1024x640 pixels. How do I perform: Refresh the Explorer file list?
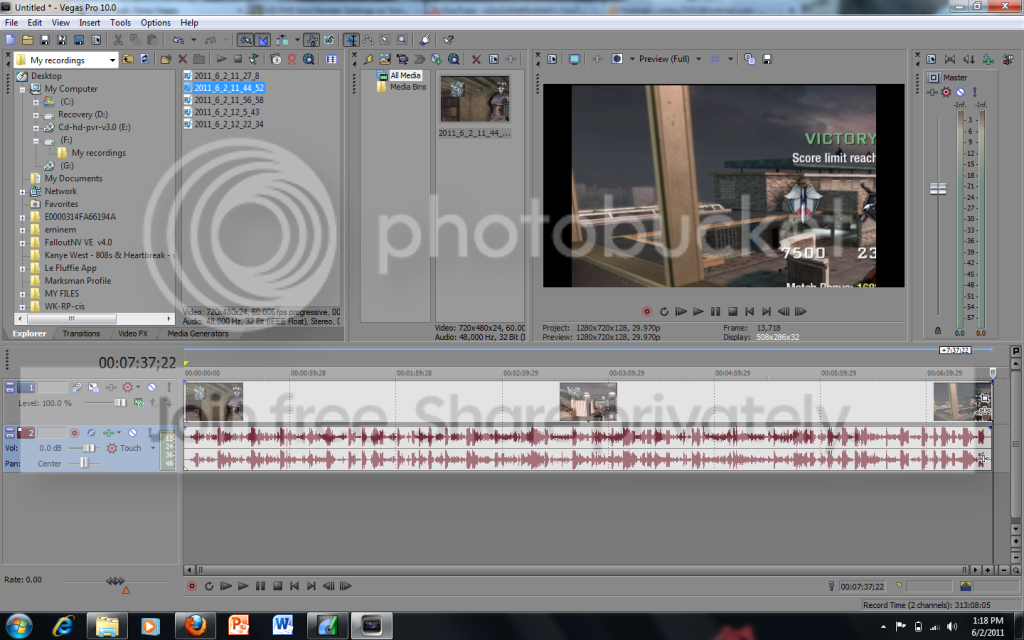point(144,59)
